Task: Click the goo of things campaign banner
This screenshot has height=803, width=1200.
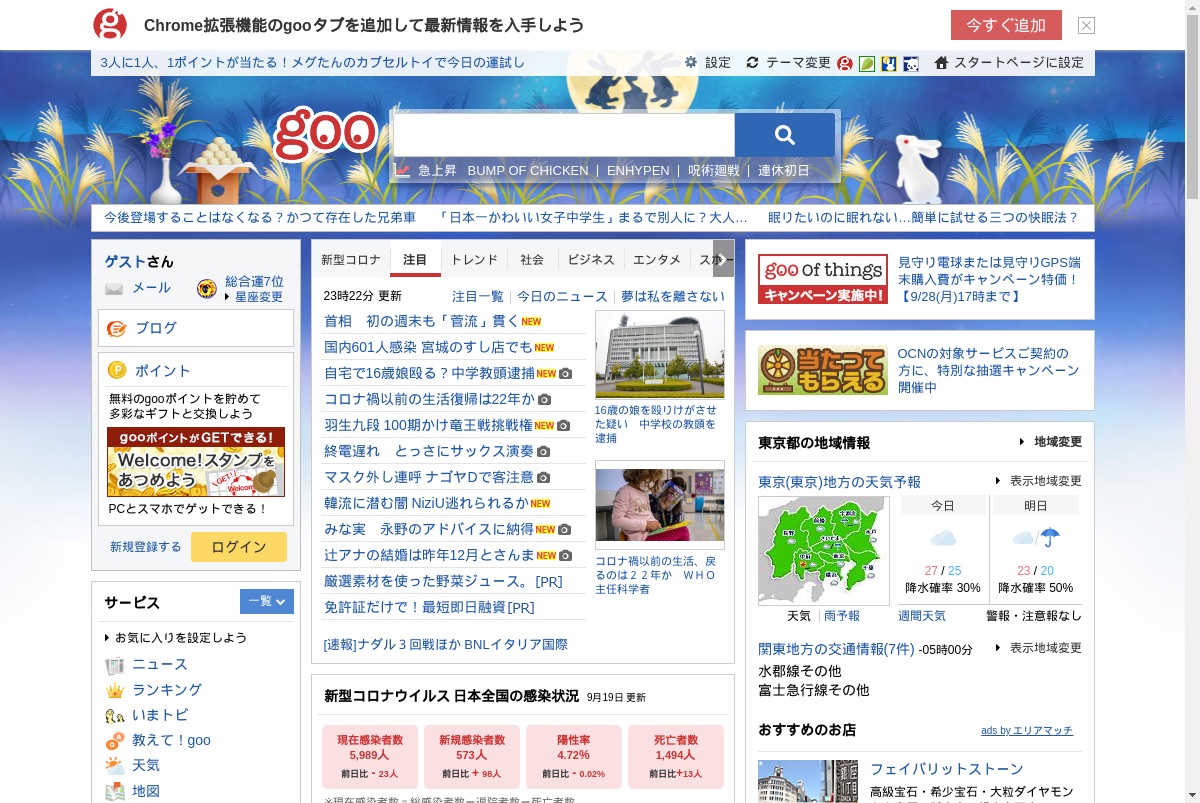Action: [823, 279]
